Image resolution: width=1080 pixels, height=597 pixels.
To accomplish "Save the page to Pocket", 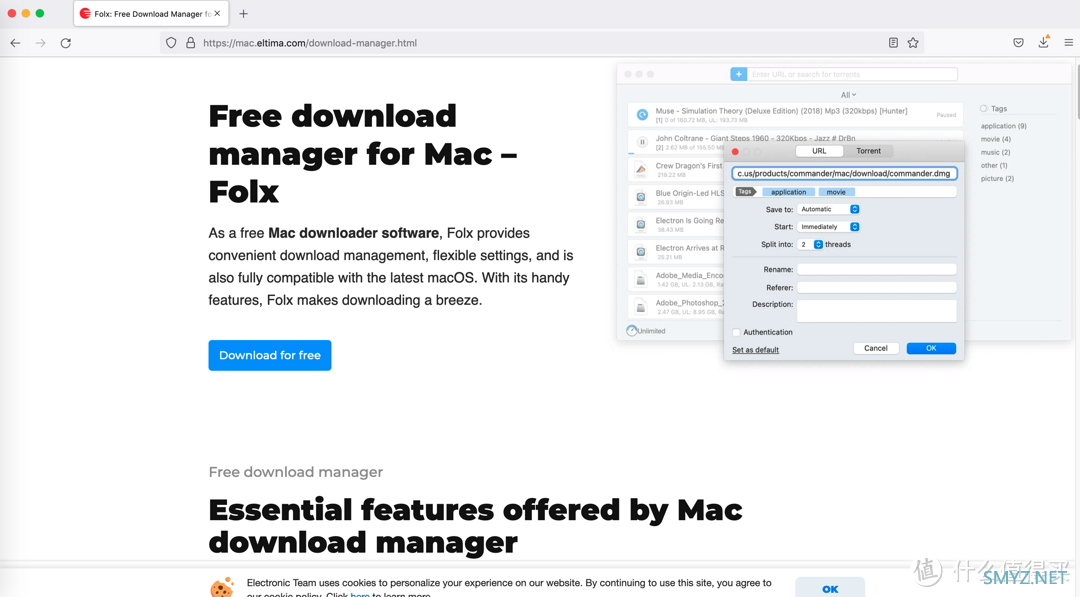I will click(1019, 43).
